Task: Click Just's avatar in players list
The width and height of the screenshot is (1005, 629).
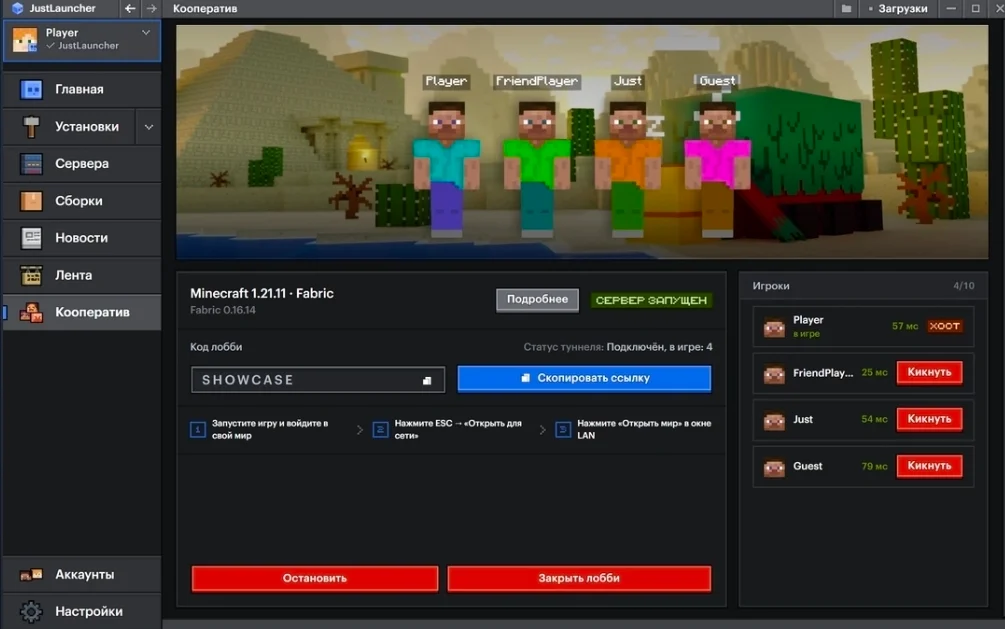Action: (x=774, y=421)
